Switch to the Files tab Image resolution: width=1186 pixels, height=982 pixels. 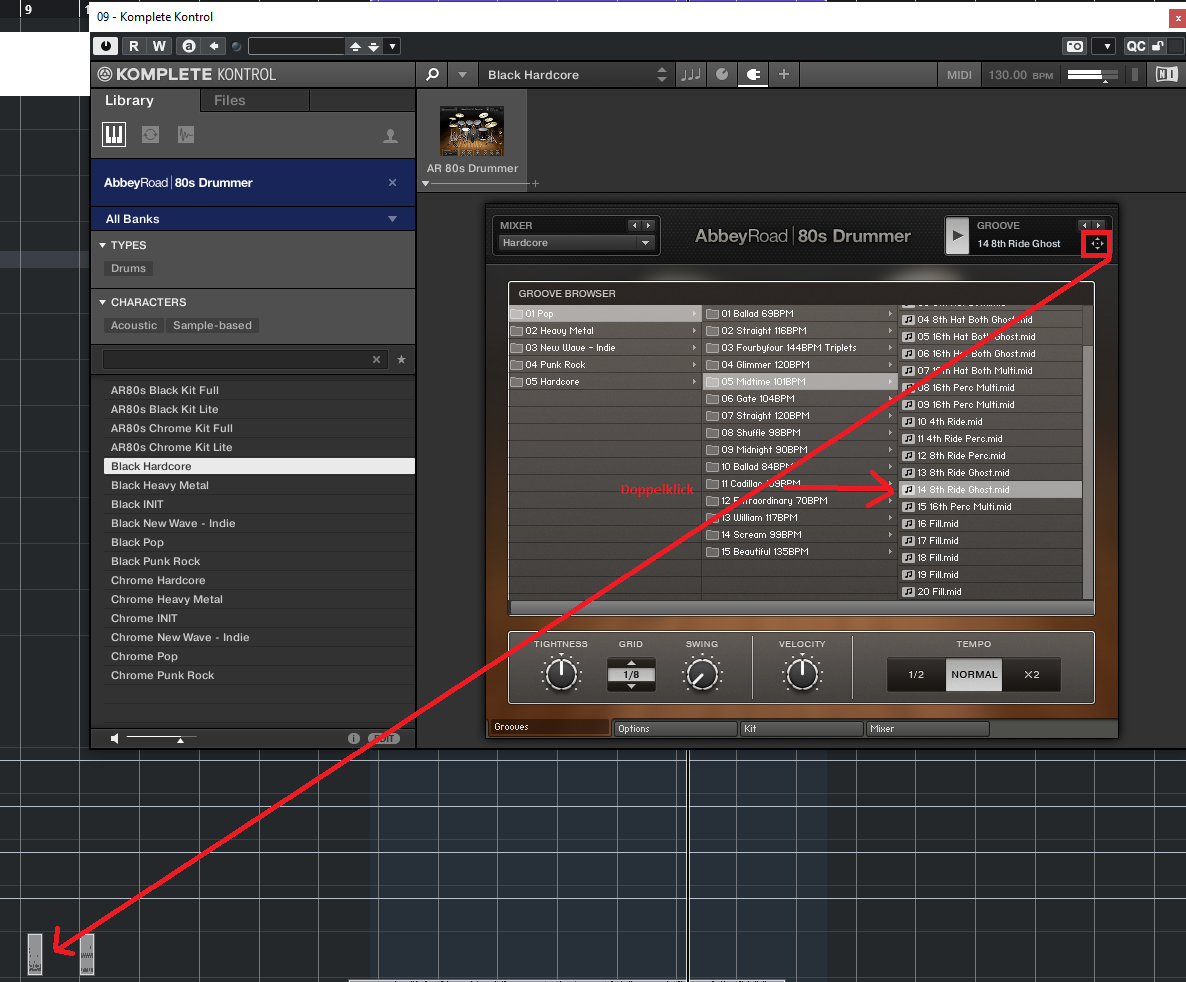coord(229,100)
